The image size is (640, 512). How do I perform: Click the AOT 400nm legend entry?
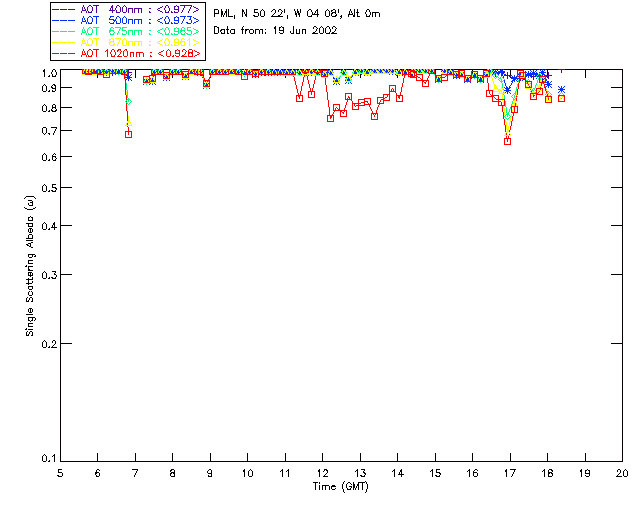click(x=126, y=9)
